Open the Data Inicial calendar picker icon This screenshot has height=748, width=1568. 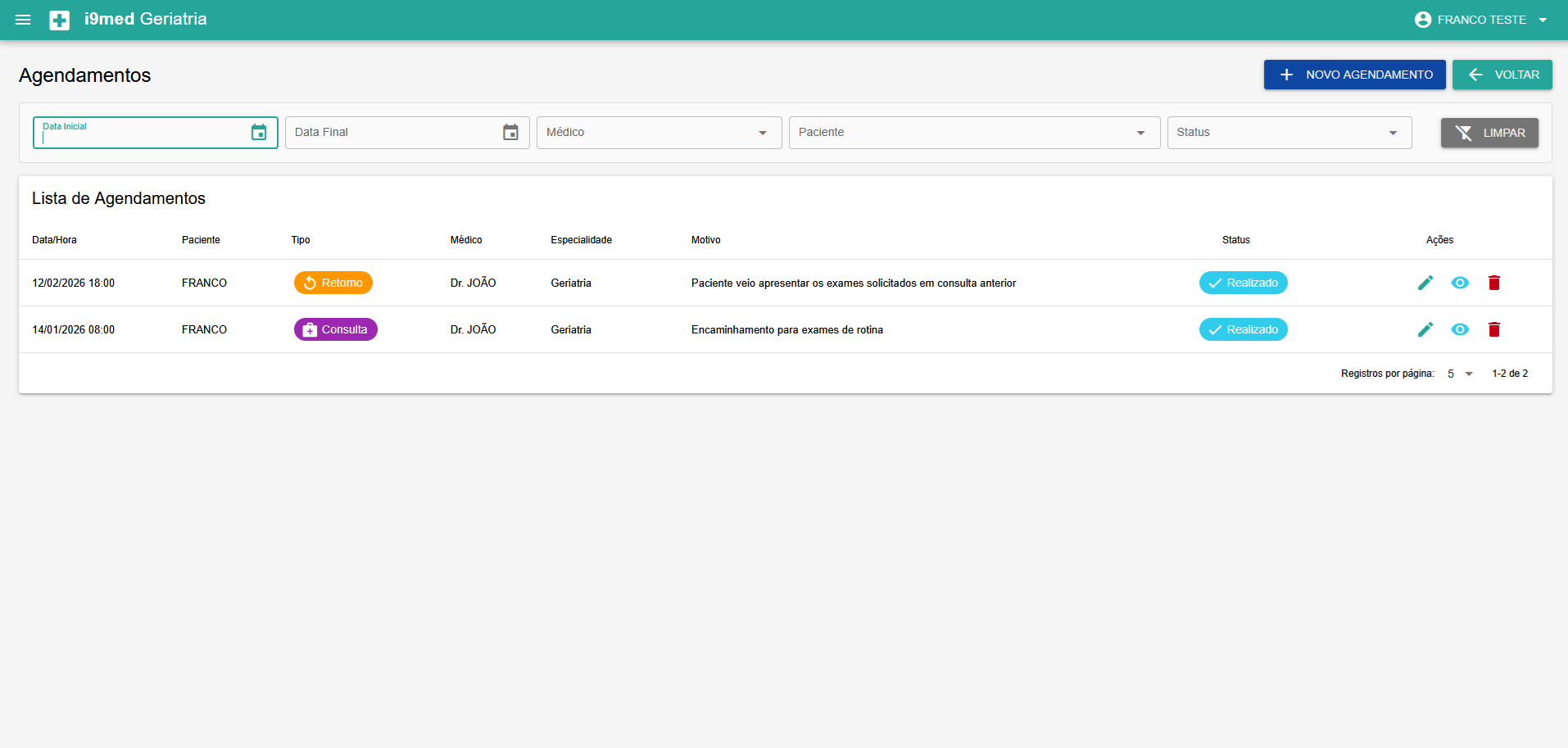pyautogui.click(x=259, y=132)
